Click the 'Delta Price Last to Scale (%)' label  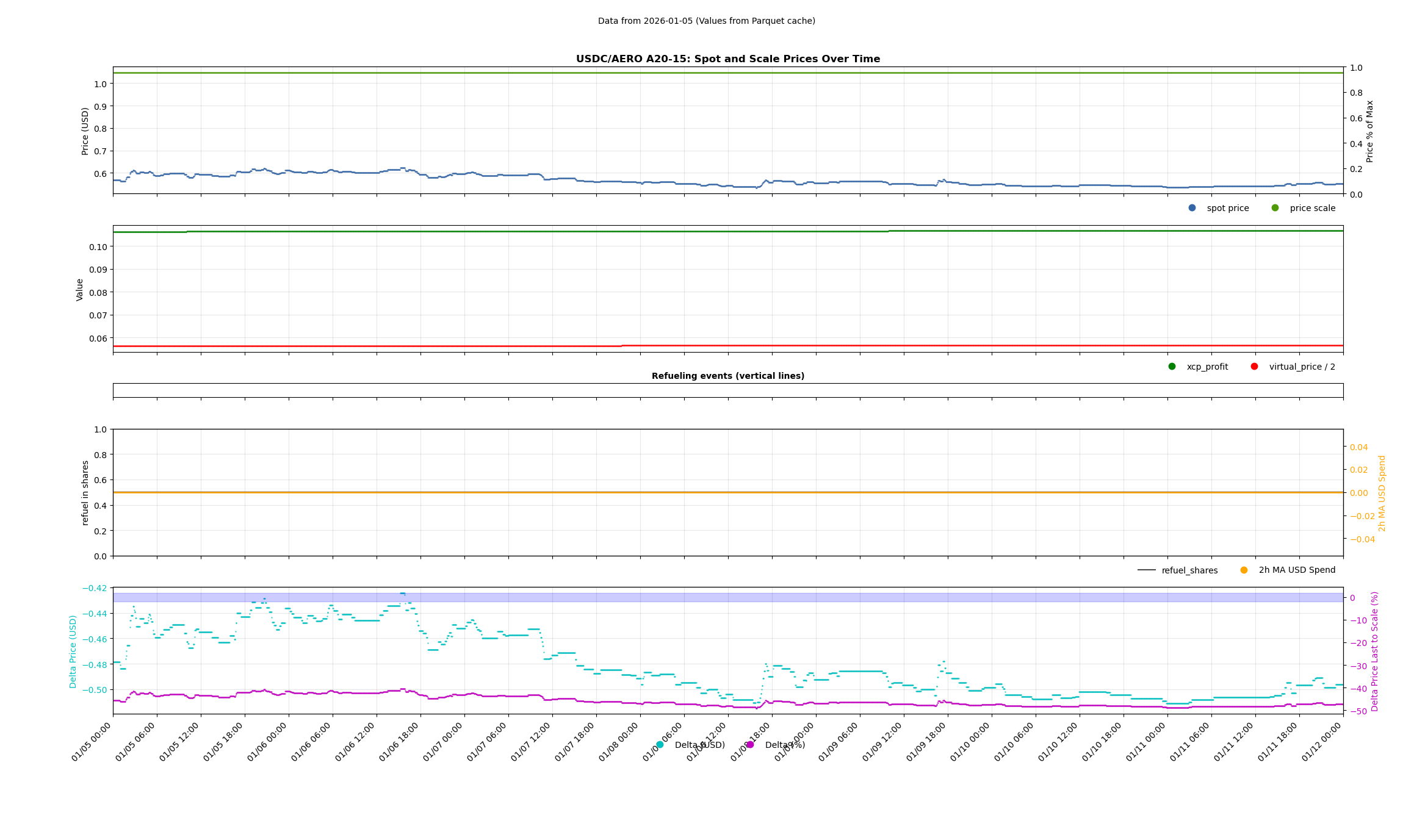click(1374, 652)
